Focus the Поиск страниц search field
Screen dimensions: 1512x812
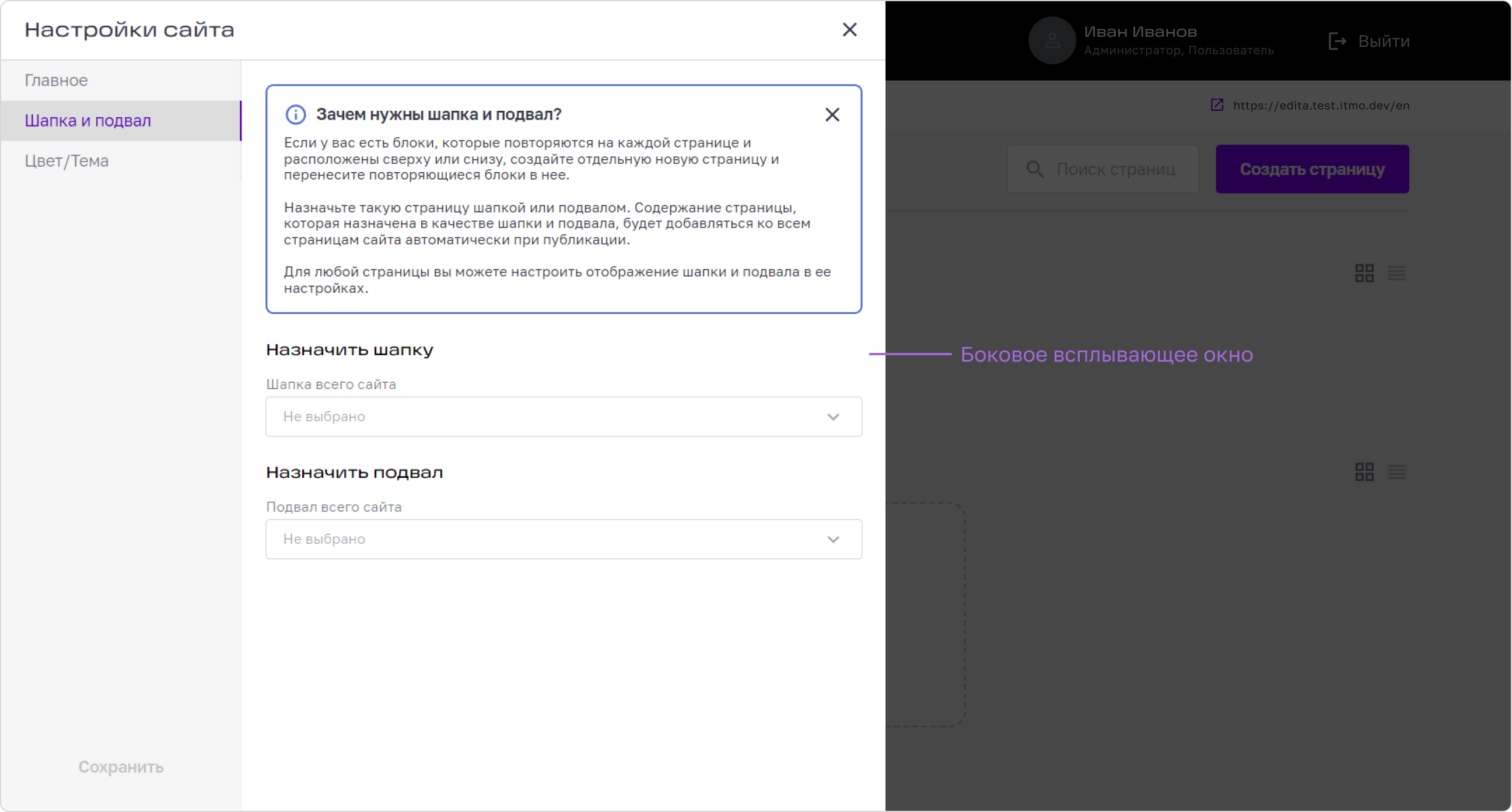point(1102,169)
